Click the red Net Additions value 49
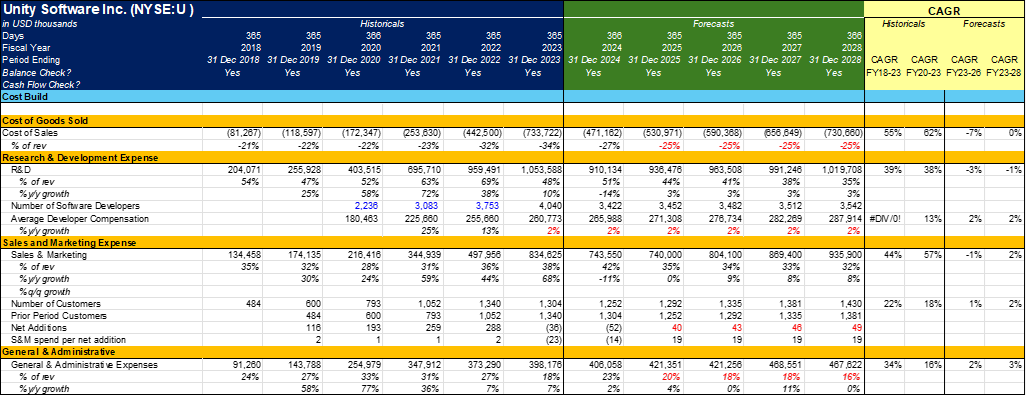The height and width of the screenshot is (396, 1026). pos(858,328)
